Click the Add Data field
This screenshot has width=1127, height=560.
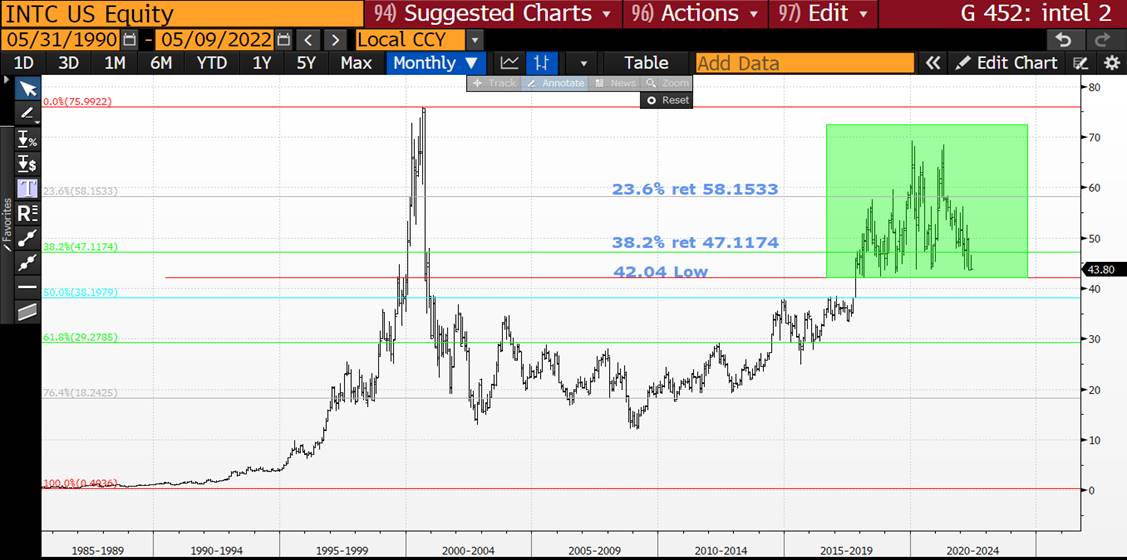tap(804, 63)
